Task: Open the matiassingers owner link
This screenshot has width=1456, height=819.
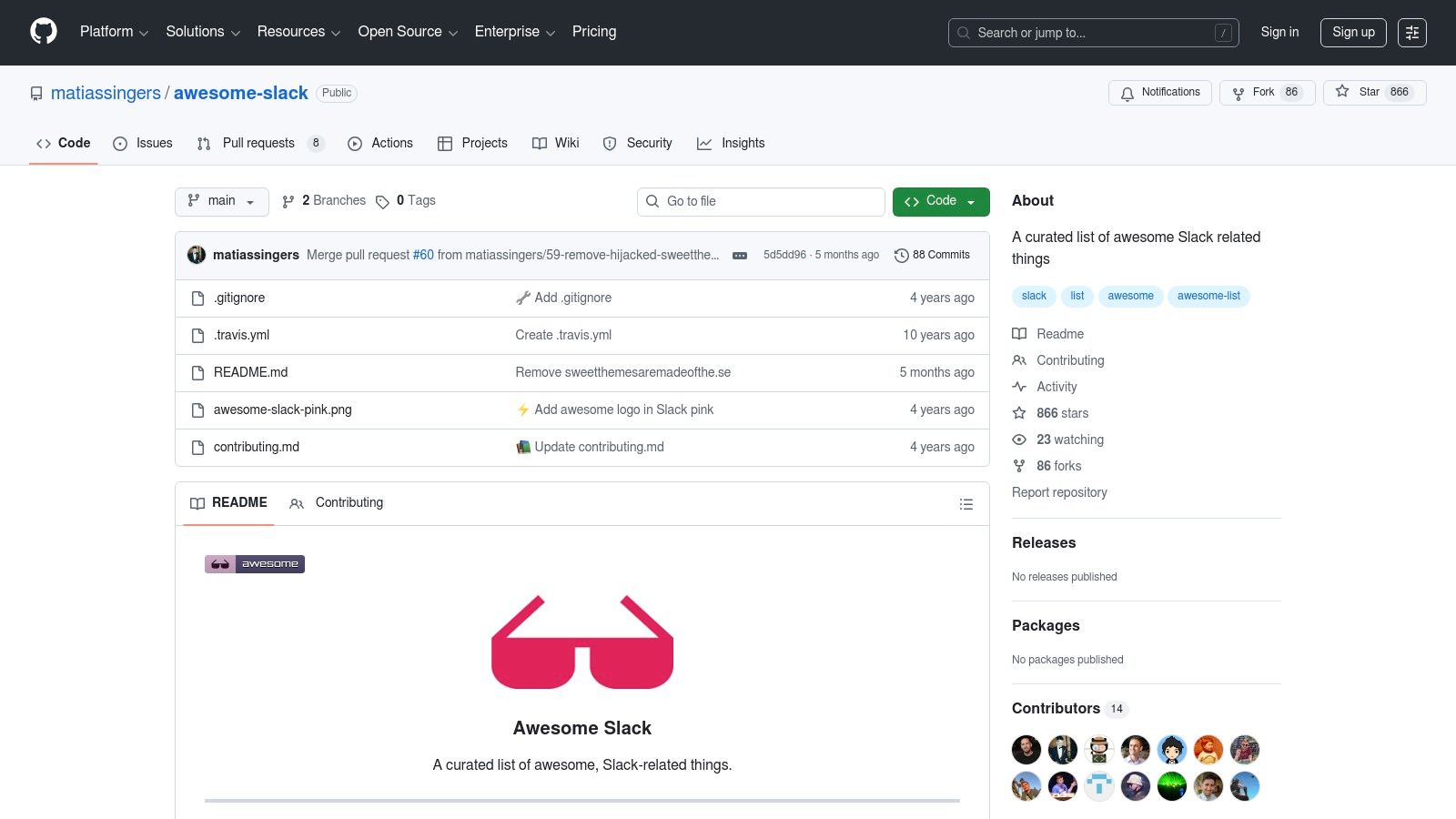Action: click(106, 93)
